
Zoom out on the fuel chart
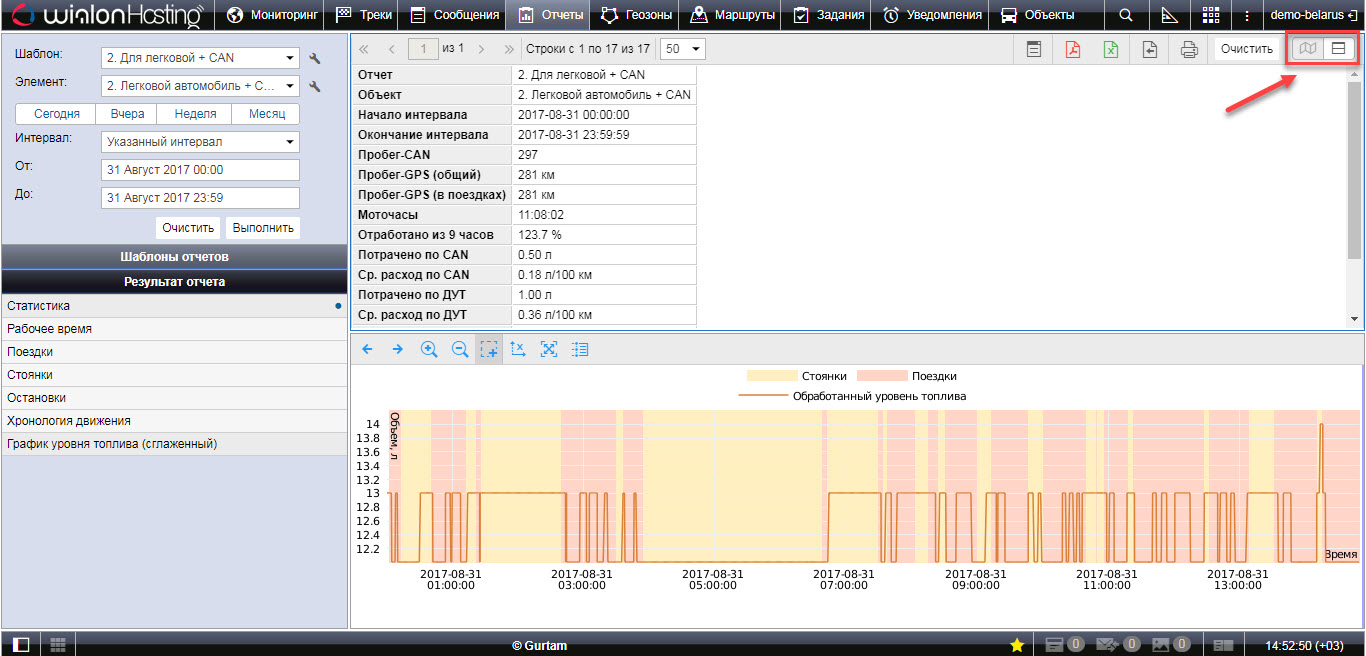point(460,349)
